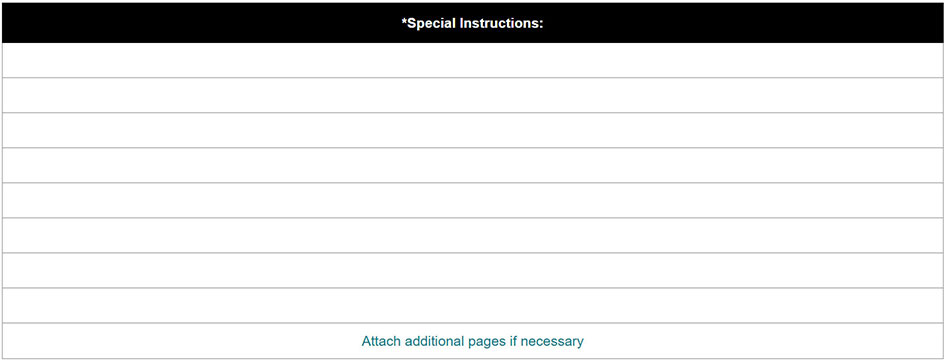
Task: Select the first blank line under the header
Action: point(472,60)
